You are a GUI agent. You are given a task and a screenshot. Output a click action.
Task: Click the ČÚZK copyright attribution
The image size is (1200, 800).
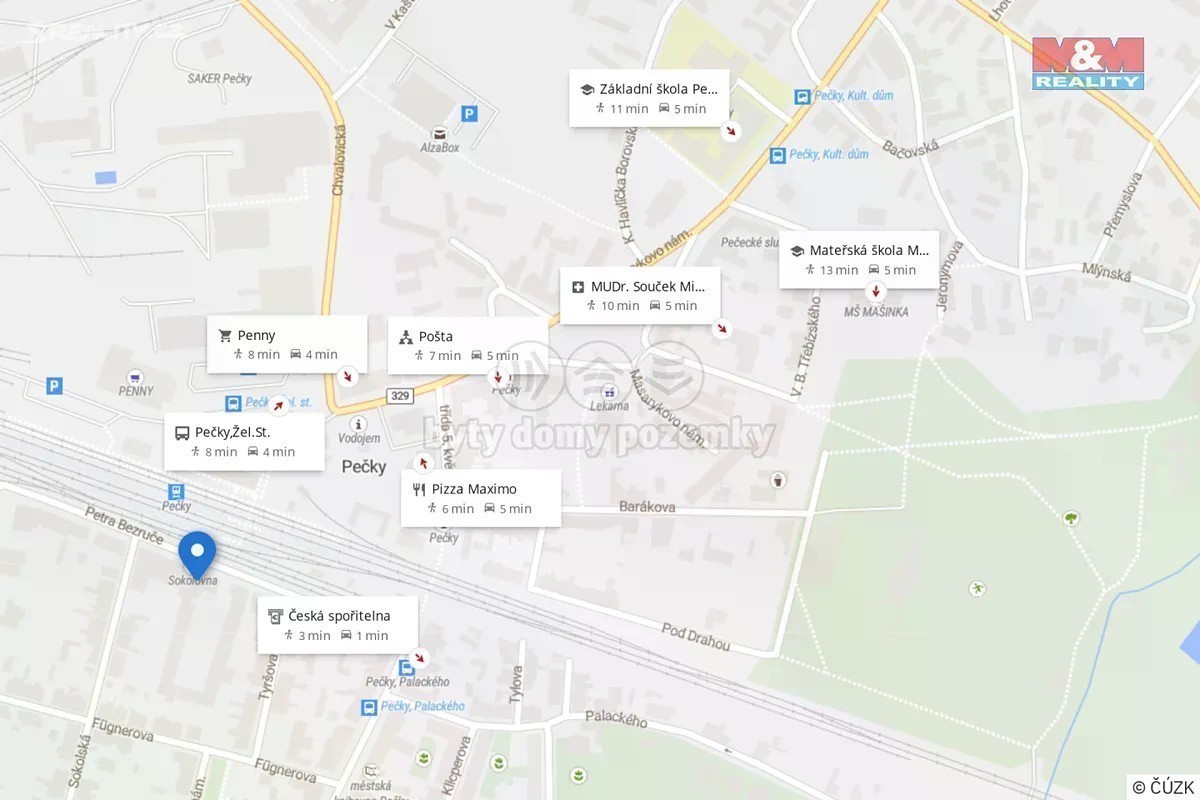coord(1164,787)
